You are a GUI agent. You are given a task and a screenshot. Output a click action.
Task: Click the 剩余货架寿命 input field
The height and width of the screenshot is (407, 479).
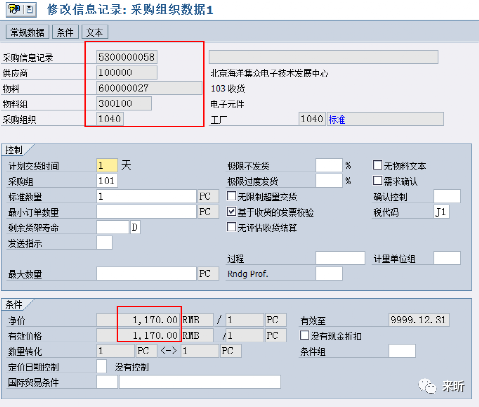pyautogui.click(x=113, y=227)
